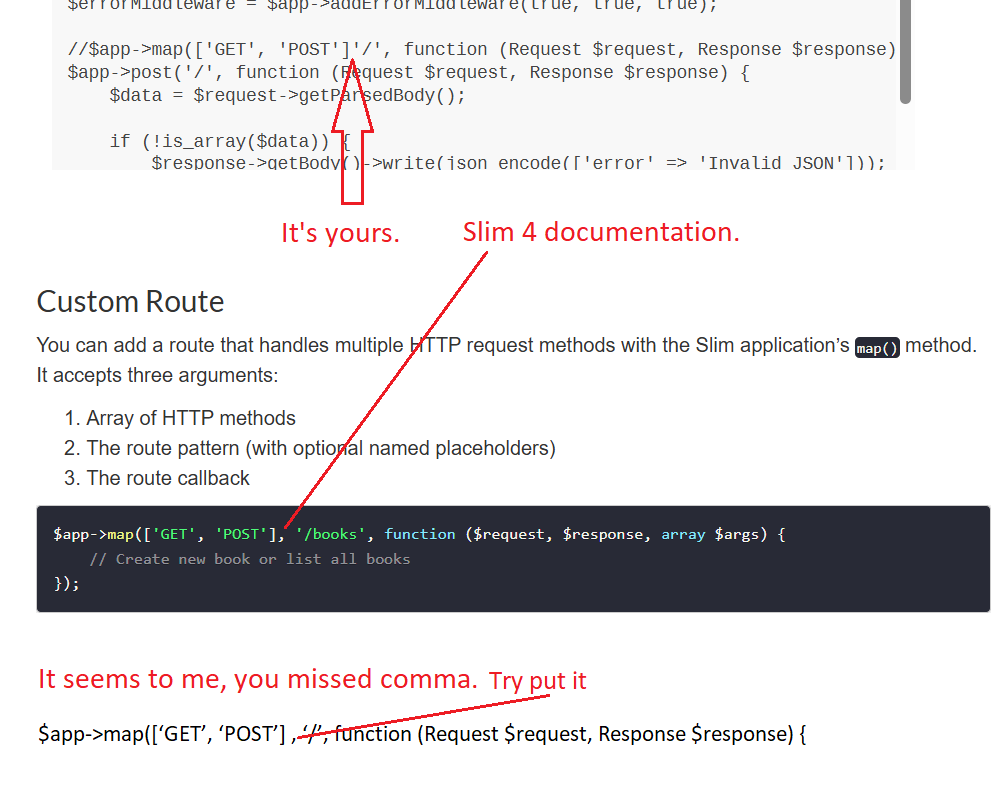Click list item 'The route callback'
The image size is (991, 799).
pos(168,478)
